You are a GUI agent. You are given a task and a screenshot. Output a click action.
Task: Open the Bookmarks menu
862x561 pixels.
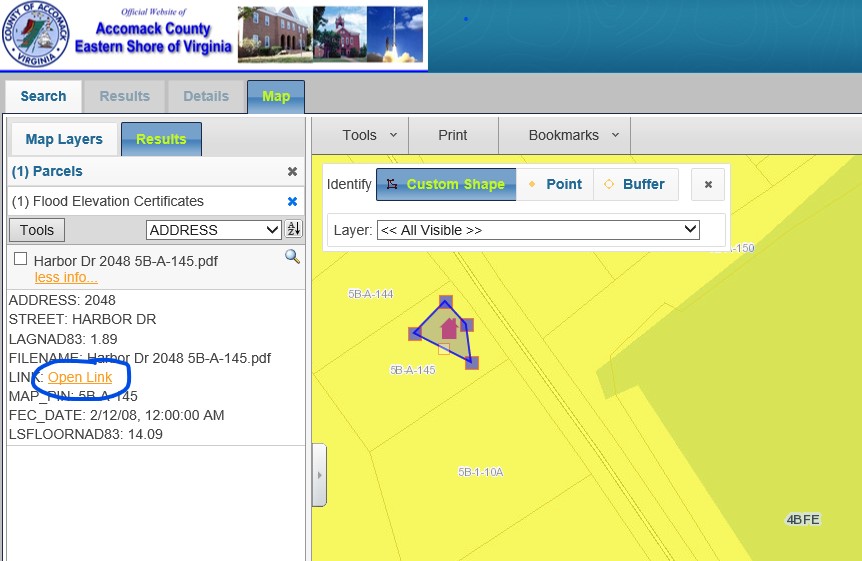(573, 135)
